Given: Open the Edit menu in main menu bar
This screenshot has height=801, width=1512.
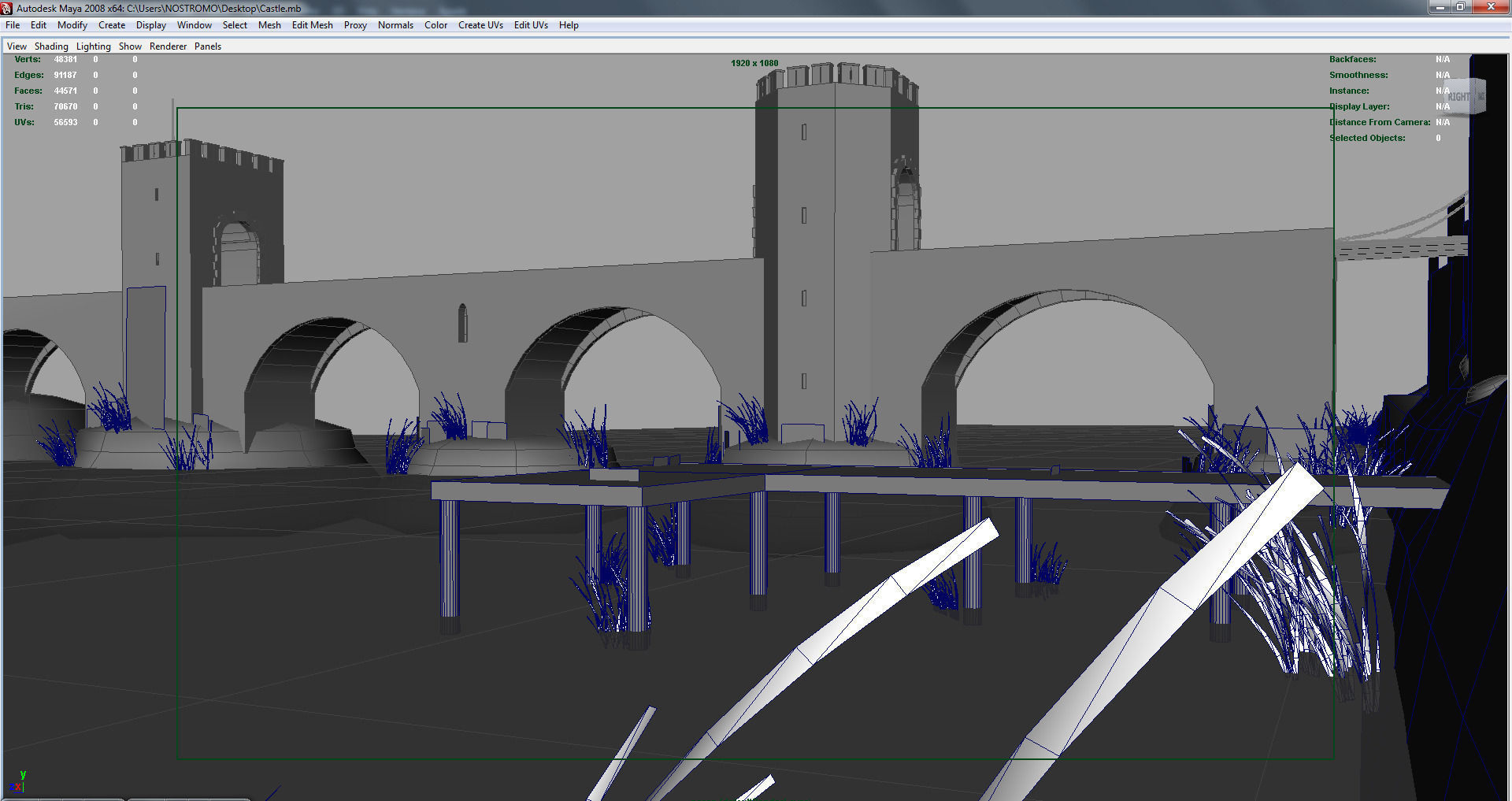Looking at the screenshot, I should point(39,25).
